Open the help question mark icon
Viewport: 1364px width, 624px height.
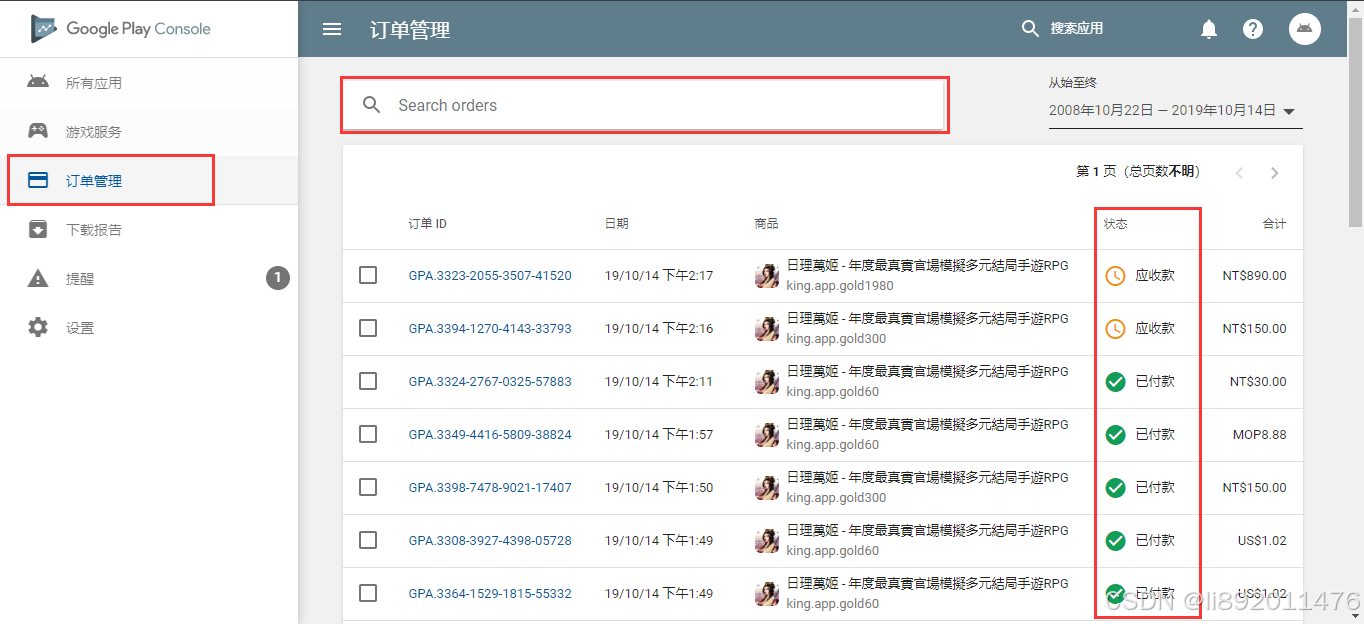[1253, 29]
